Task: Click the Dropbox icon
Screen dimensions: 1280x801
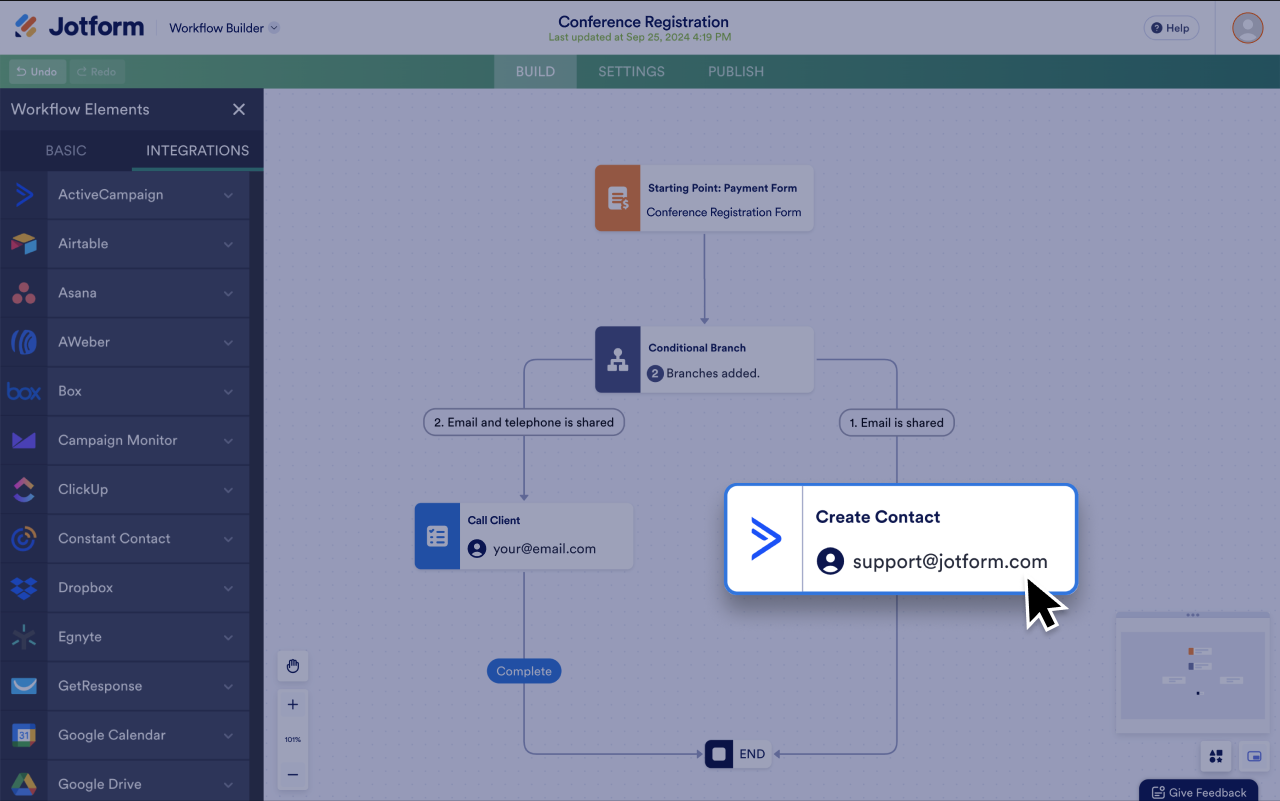Action: (x=24, y=588)
